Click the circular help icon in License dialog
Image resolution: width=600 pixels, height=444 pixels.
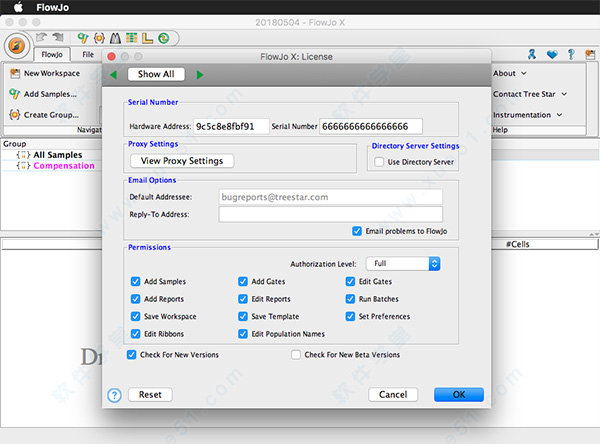pyautogui.click(x=114, y=395)
